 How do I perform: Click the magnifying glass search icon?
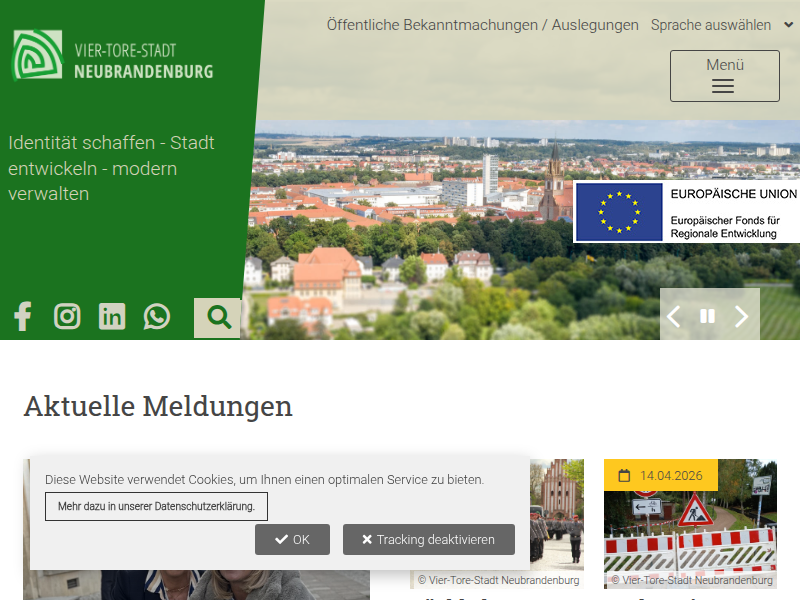pos(218,318)
